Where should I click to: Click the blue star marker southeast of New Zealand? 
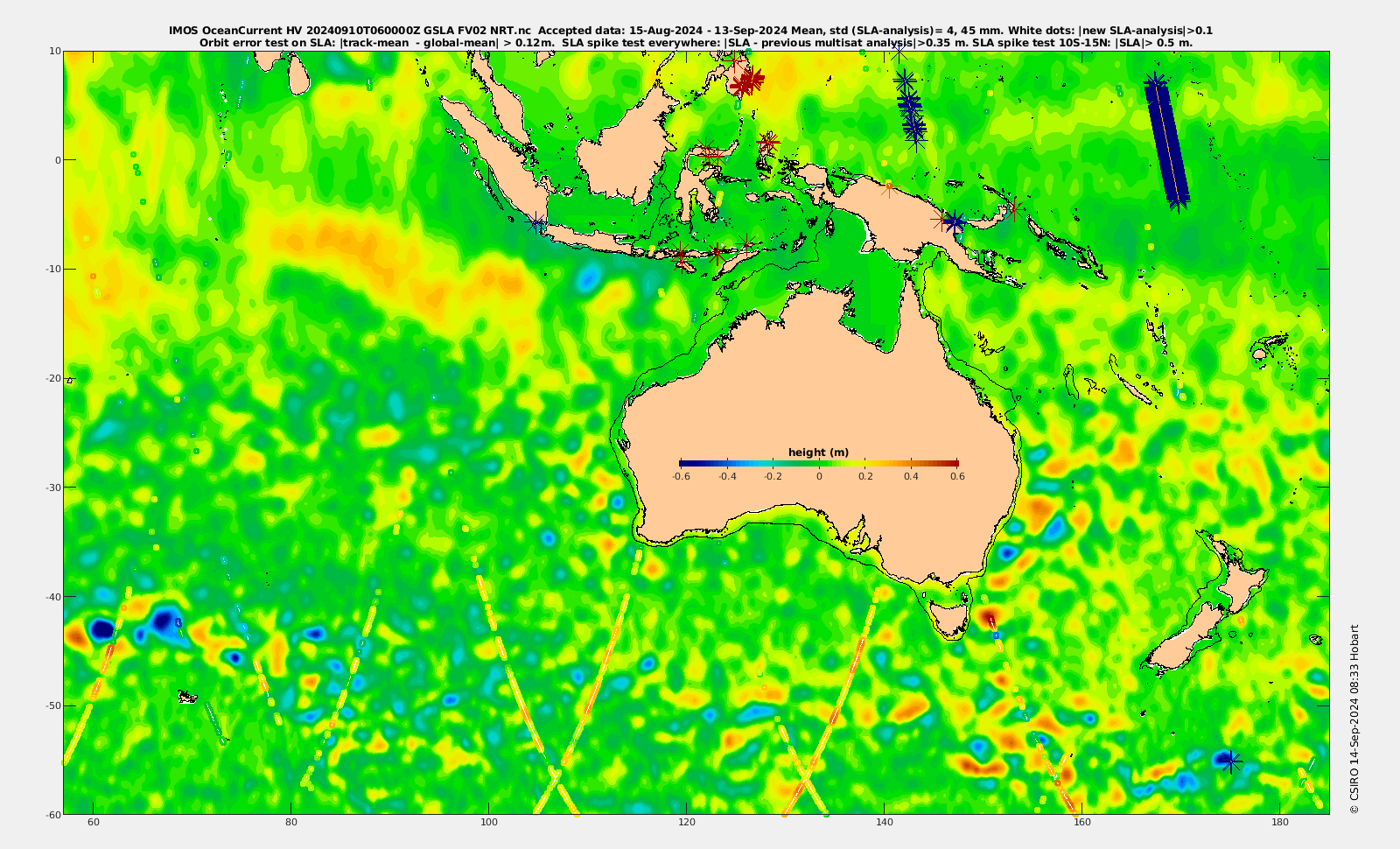[x=1231, y=761]
